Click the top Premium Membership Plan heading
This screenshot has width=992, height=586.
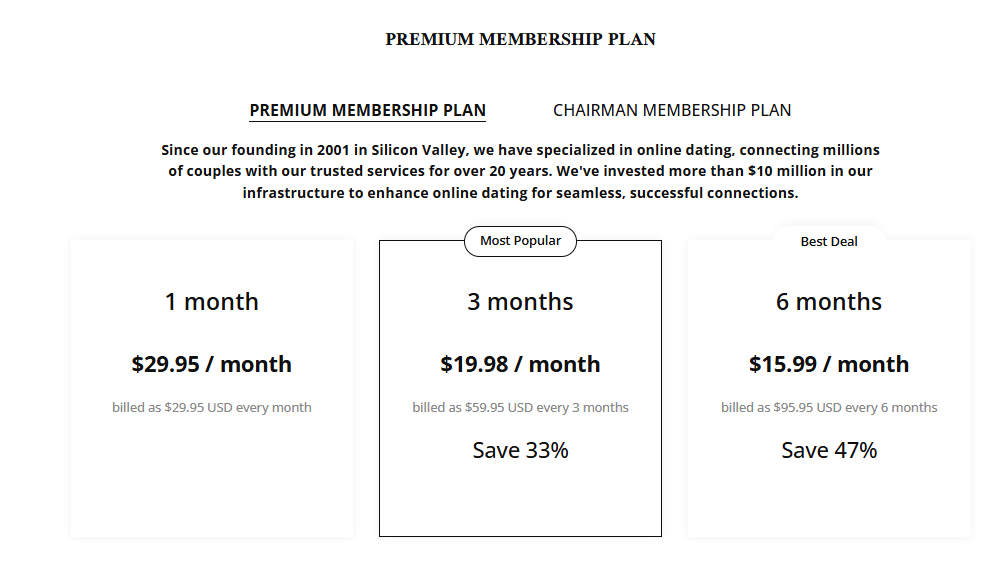(x=520, y=40)
